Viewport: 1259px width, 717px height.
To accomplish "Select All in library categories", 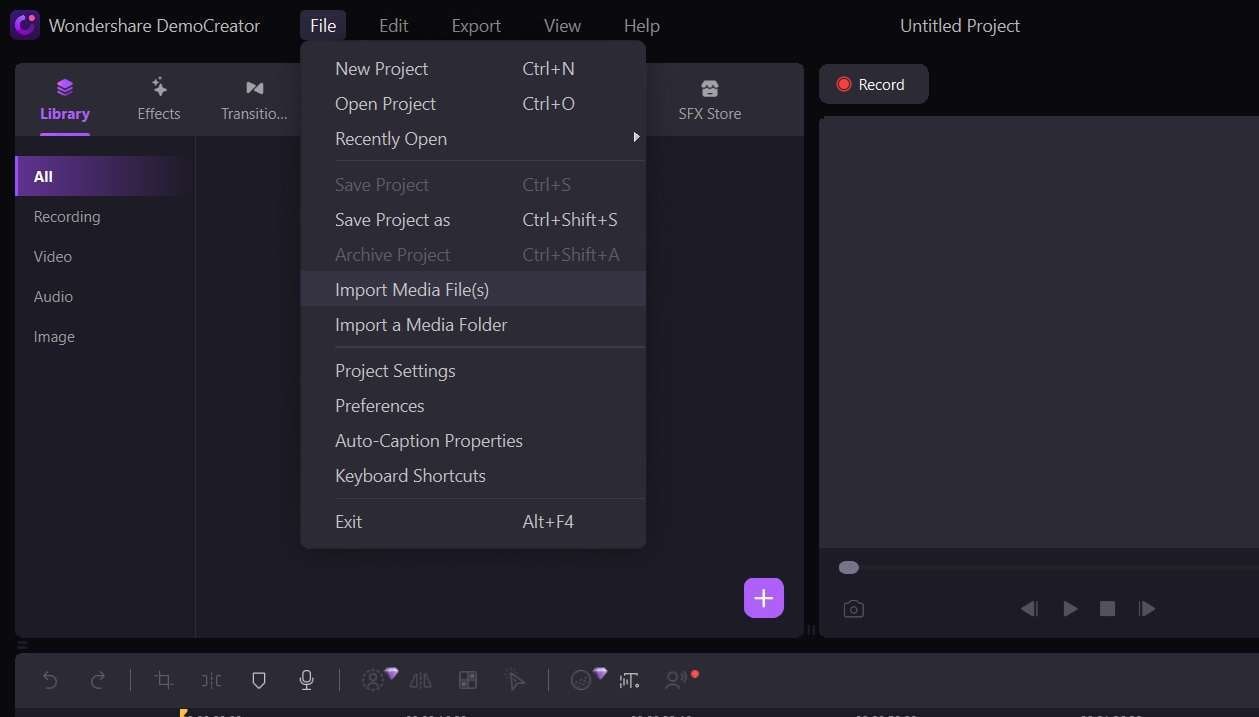I will (104, 177).
